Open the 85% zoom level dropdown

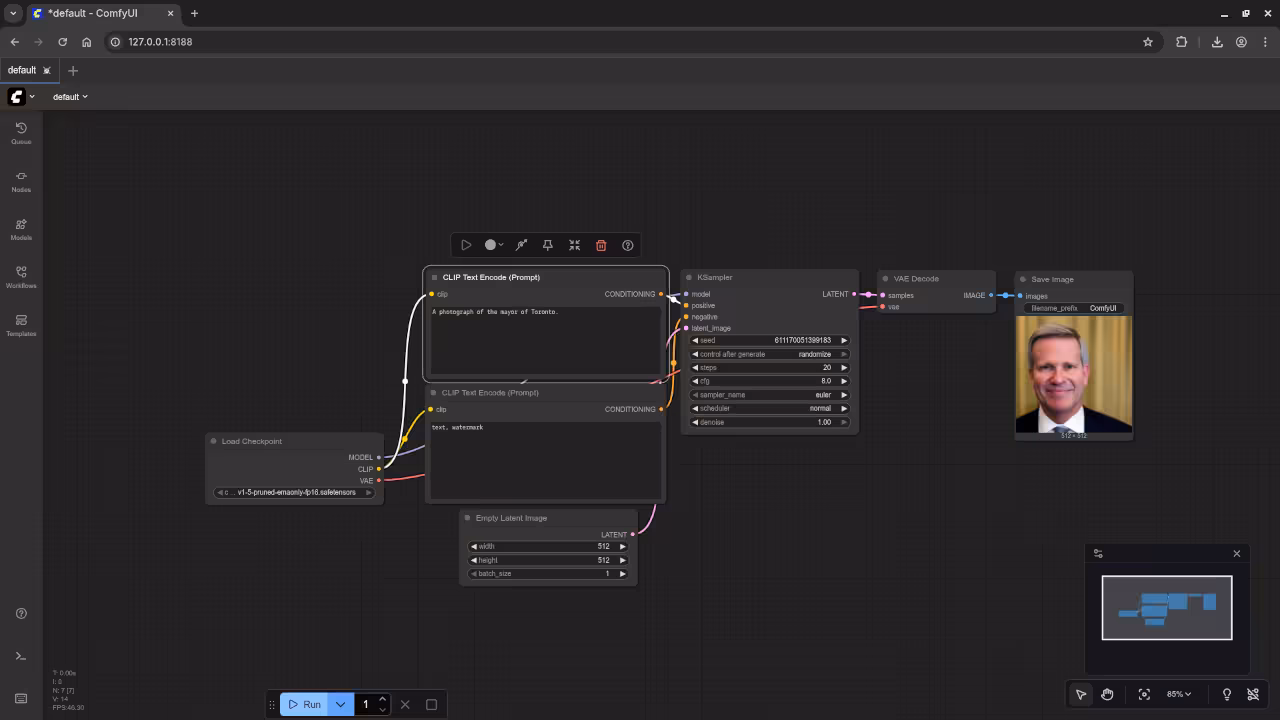click(1179, 694)
